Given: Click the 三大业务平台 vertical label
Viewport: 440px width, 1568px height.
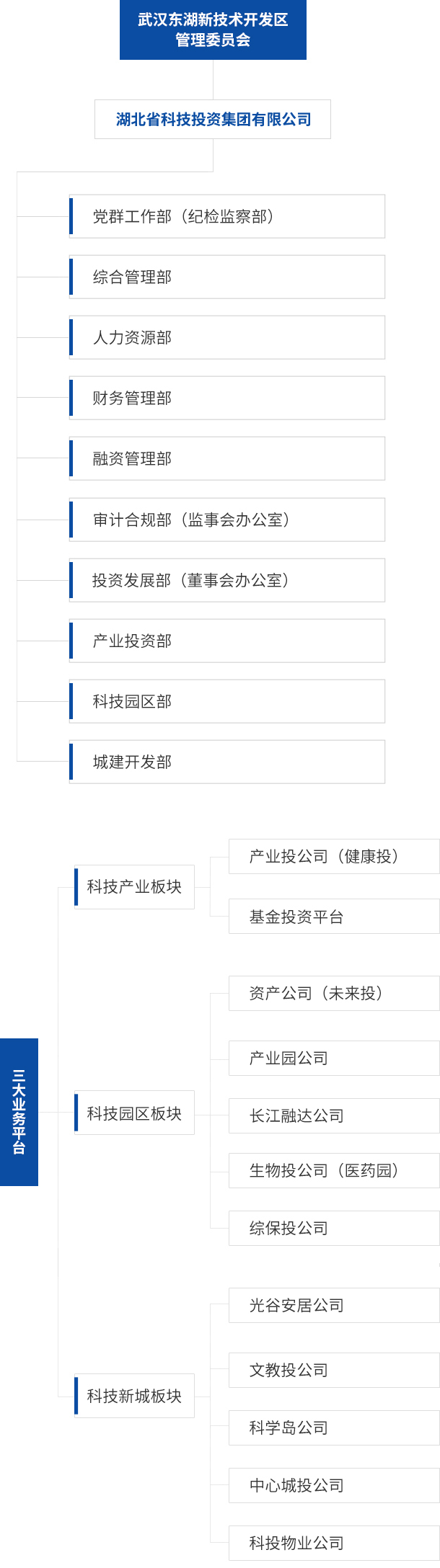Looking at the screenshot, I should (x=19, y=1112).
